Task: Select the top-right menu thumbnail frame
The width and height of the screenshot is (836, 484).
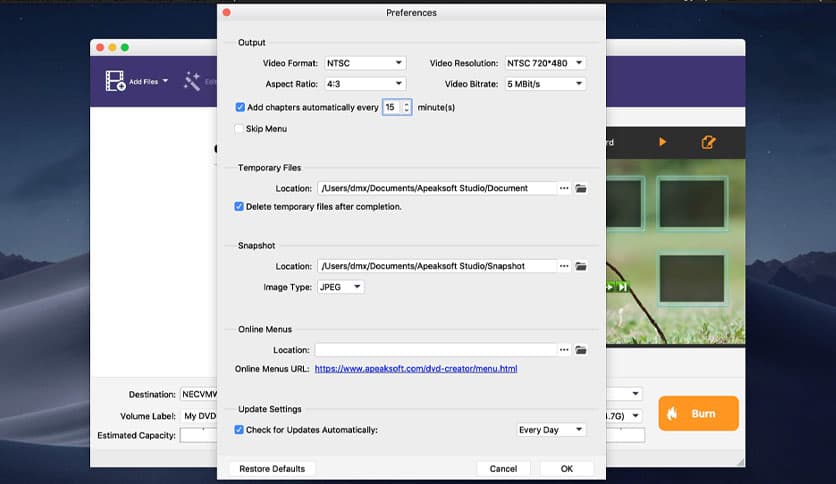Action: (x=692, y=203)
